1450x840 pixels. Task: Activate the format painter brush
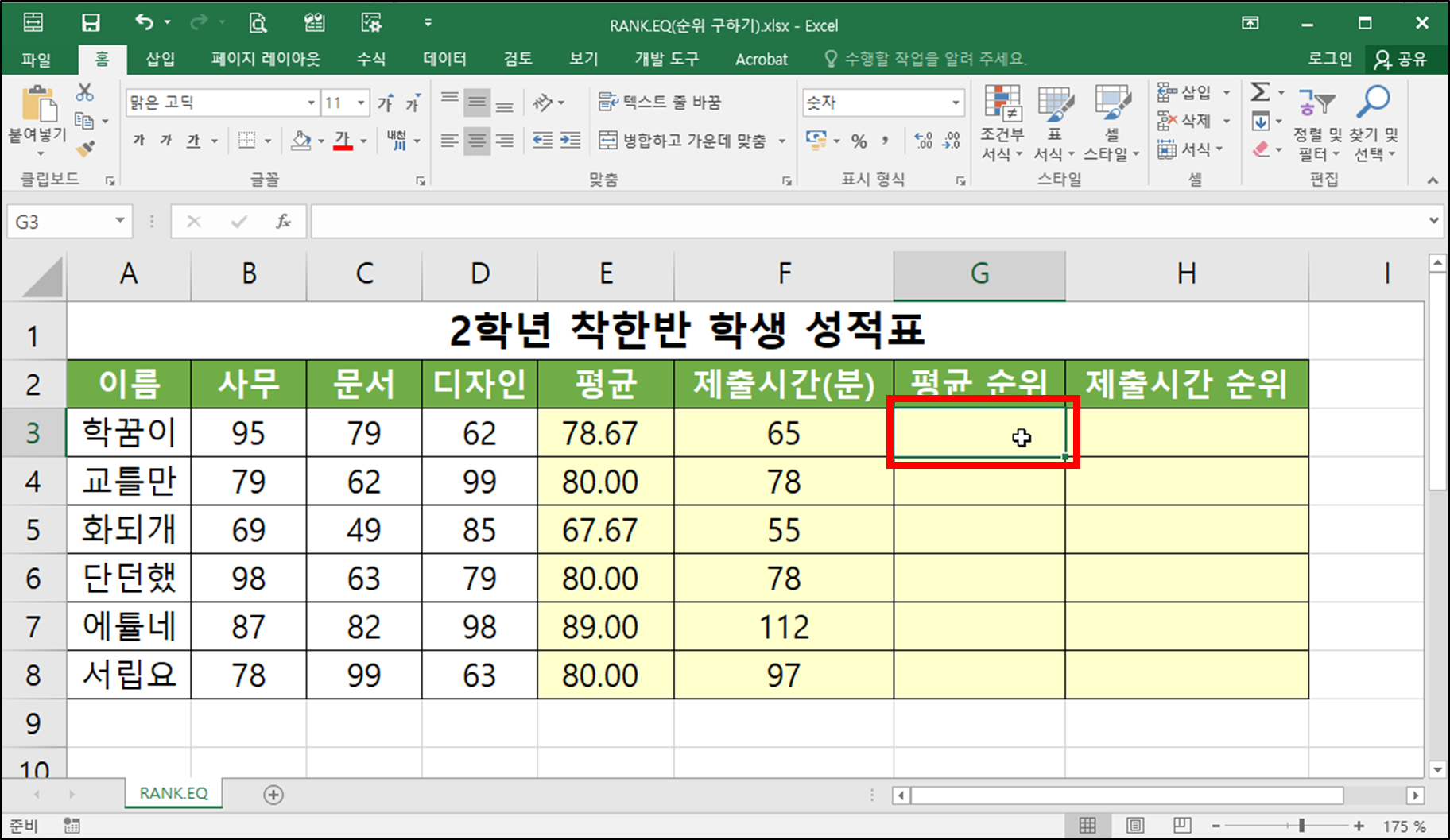coord(84,149)
